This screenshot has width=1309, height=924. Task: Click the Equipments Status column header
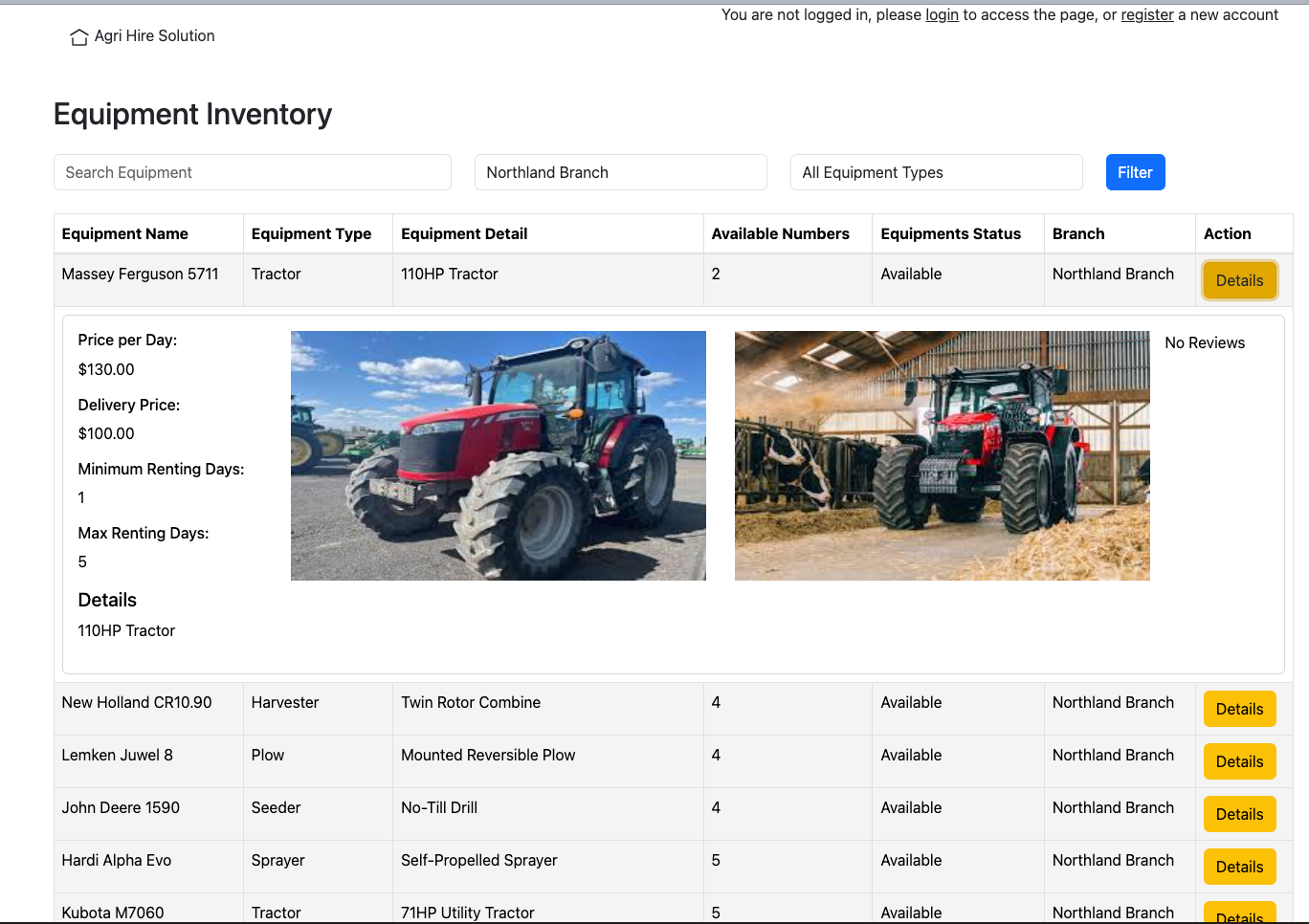(x=950, y=234)
